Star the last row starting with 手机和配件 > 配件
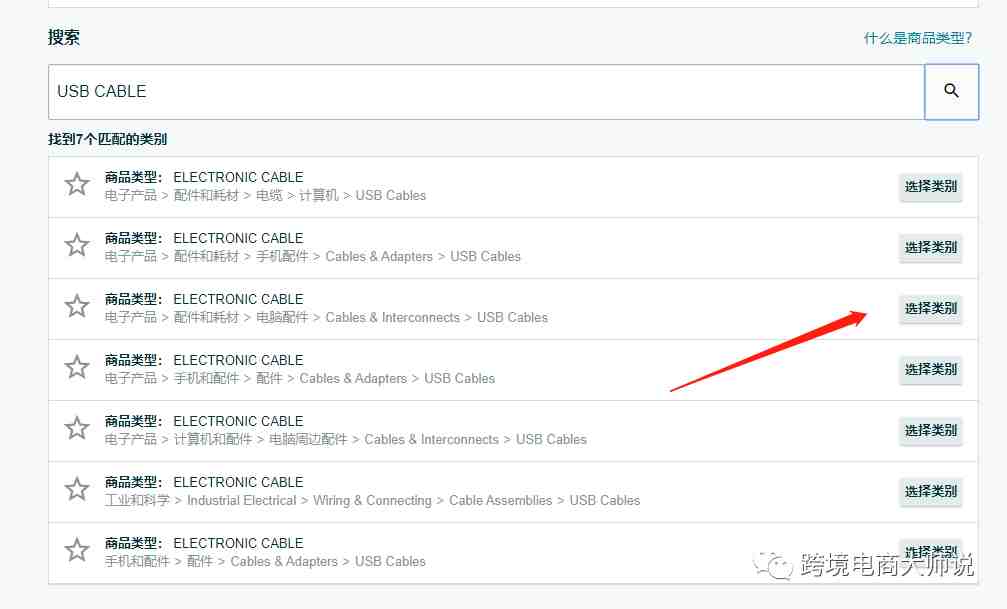This screenshot has height=609, width=1007. coord(77,551)
